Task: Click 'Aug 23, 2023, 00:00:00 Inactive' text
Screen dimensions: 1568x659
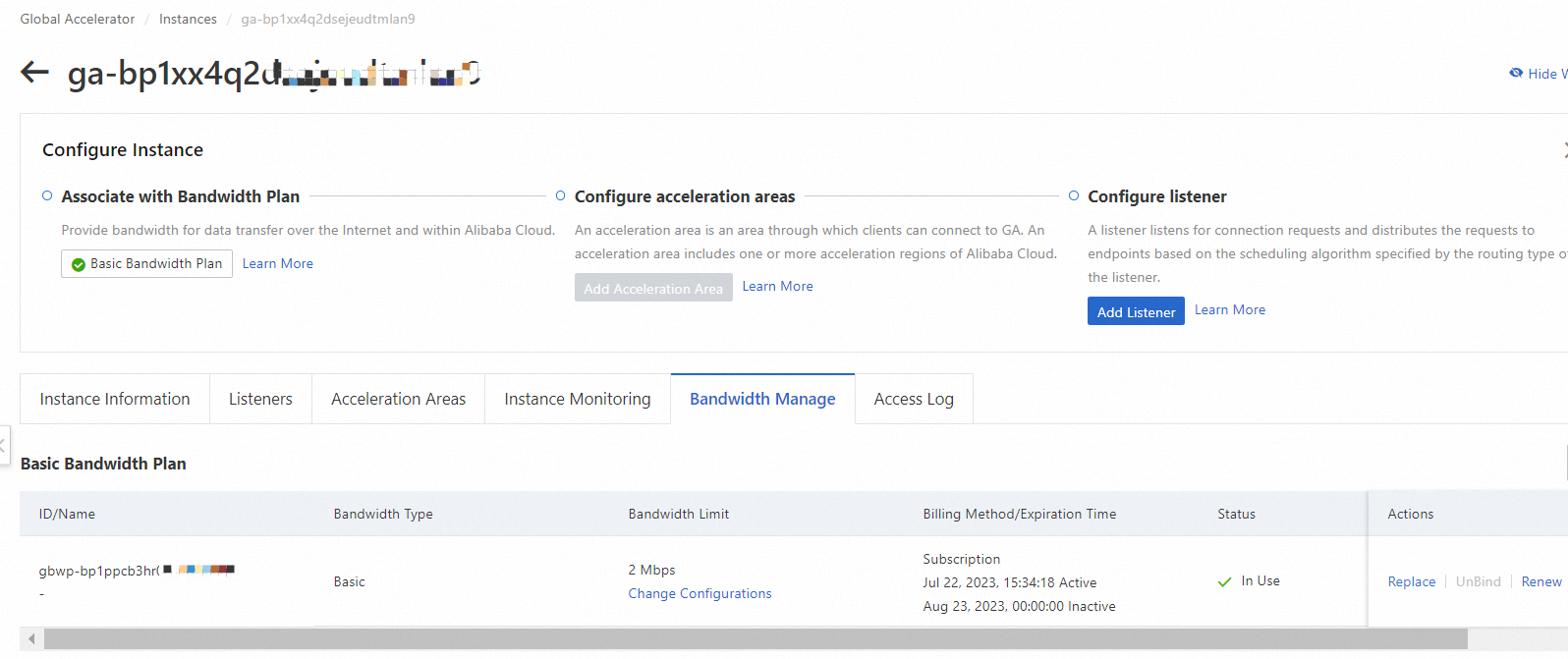Action: click(1020, 606)
